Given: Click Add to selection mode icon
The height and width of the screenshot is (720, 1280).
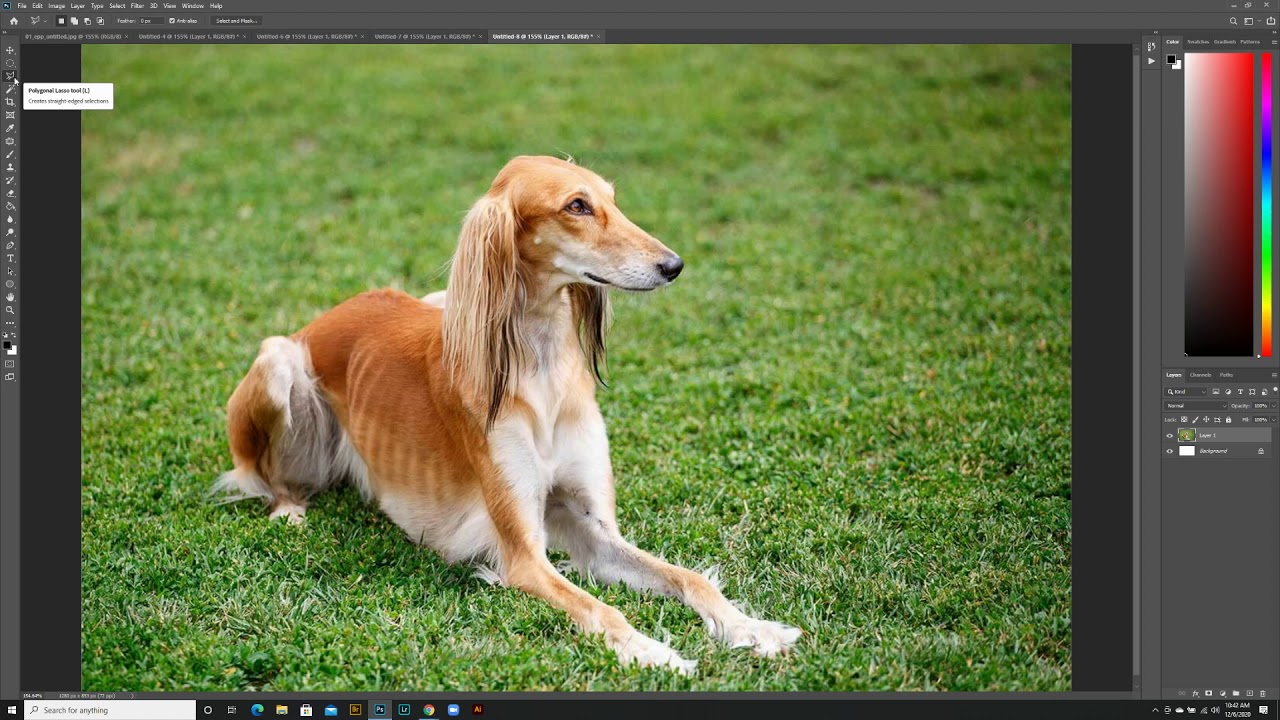Looking at the screenshot, I should point(74,21).
